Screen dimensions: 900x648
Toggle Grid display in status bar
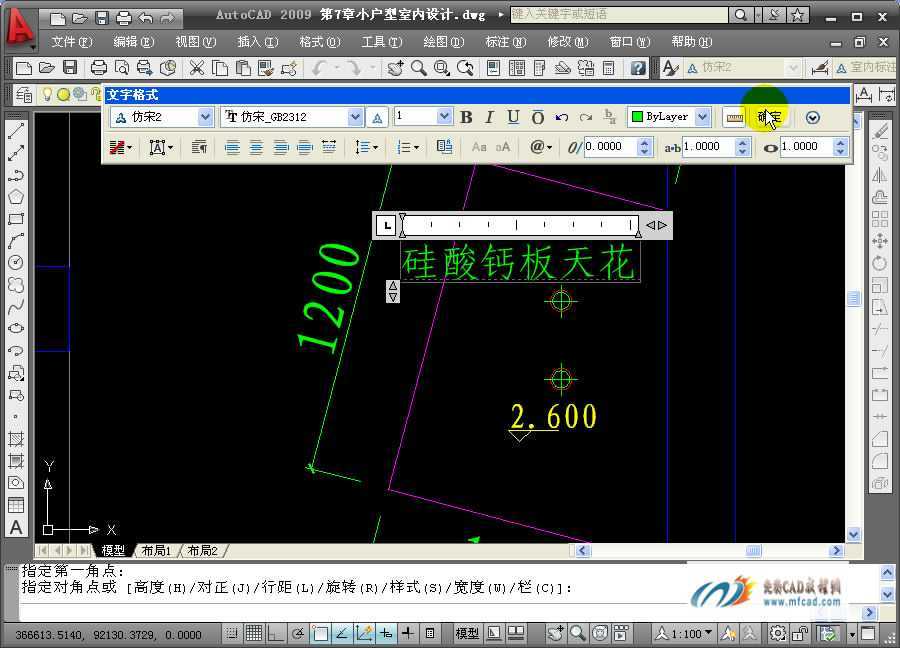click(254, 634)
